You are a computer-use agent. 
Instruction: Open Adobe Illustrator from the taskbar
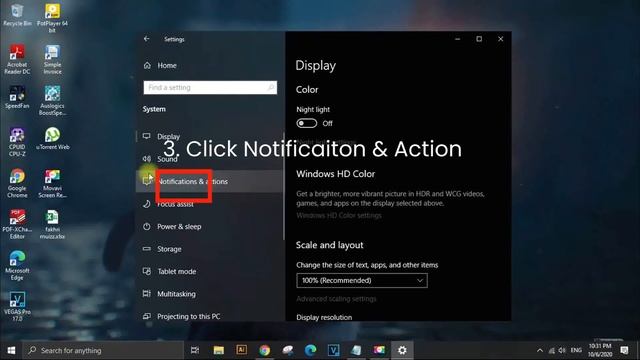(241, 350)
